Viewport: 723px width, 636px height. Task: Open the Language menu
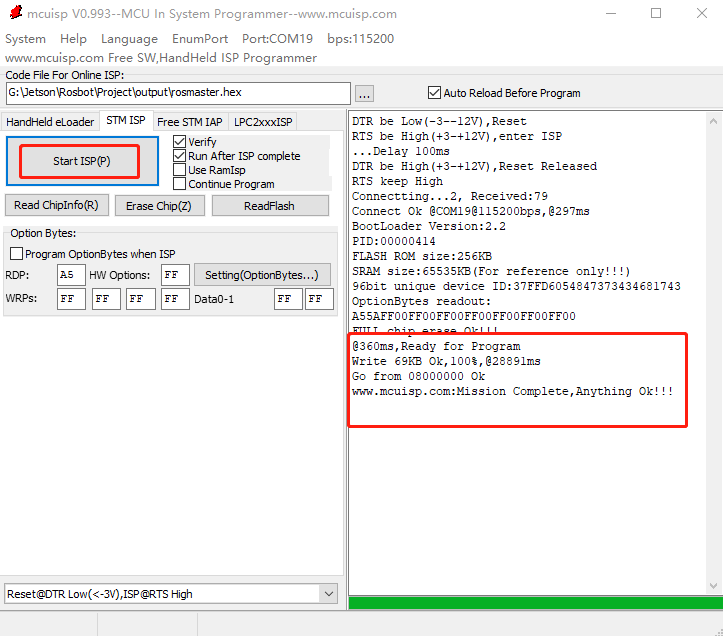pyautogui.click(x=129, y=39)
